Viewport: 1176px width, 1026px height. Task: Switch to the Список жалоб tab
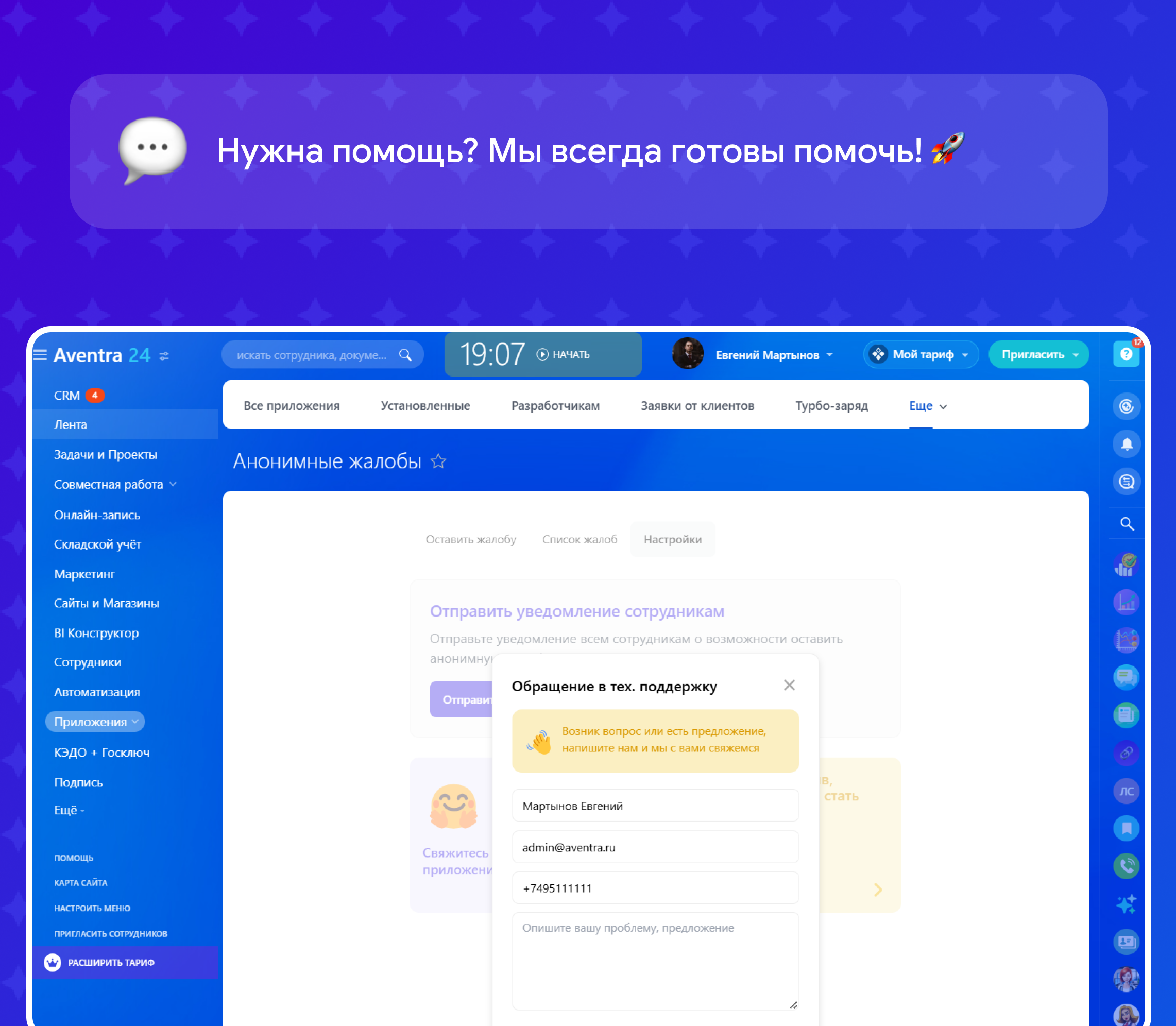tap(580, 539)
